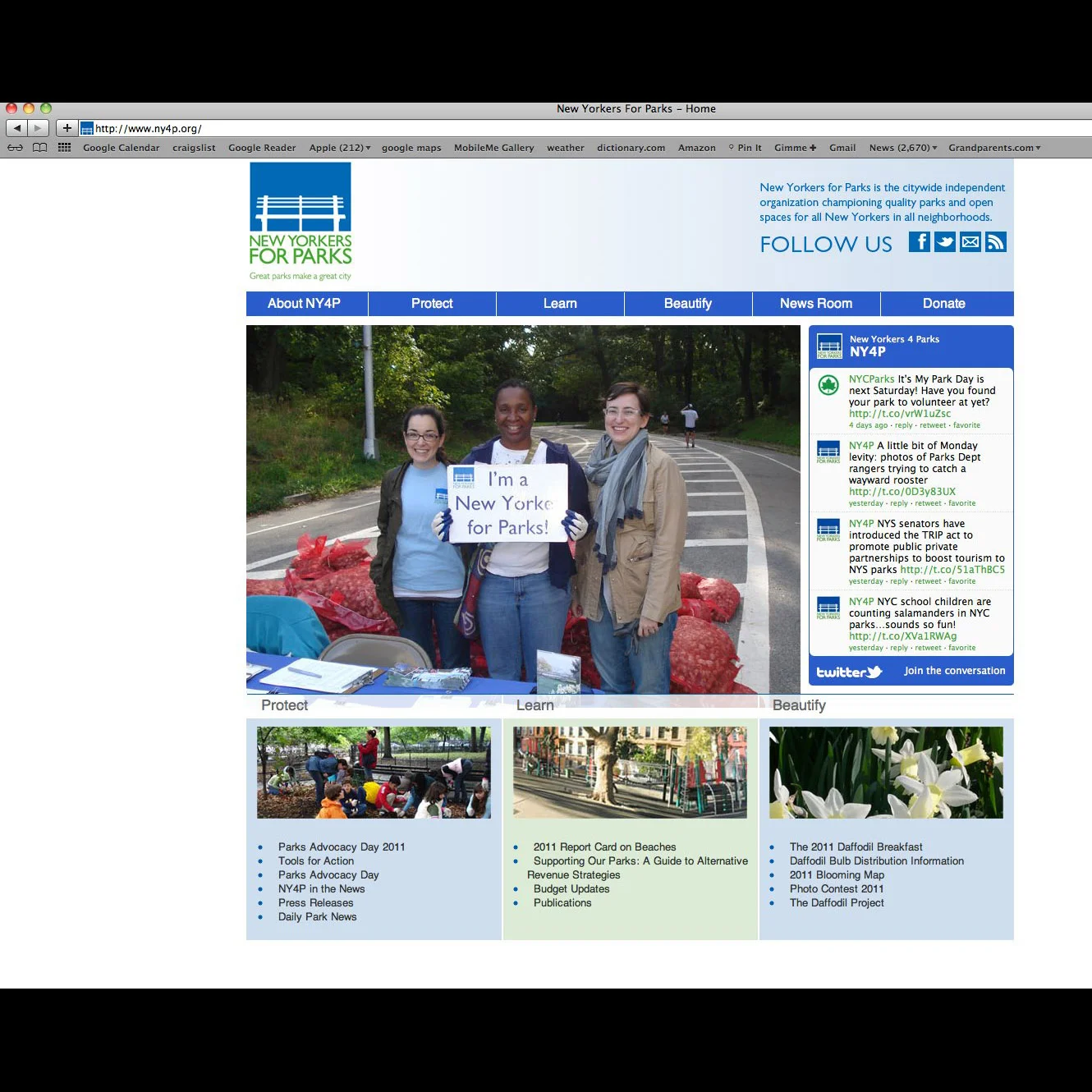Click the Protect section children gardening thumbnail
This screenshot has height=1092, width=1092.
374,773
